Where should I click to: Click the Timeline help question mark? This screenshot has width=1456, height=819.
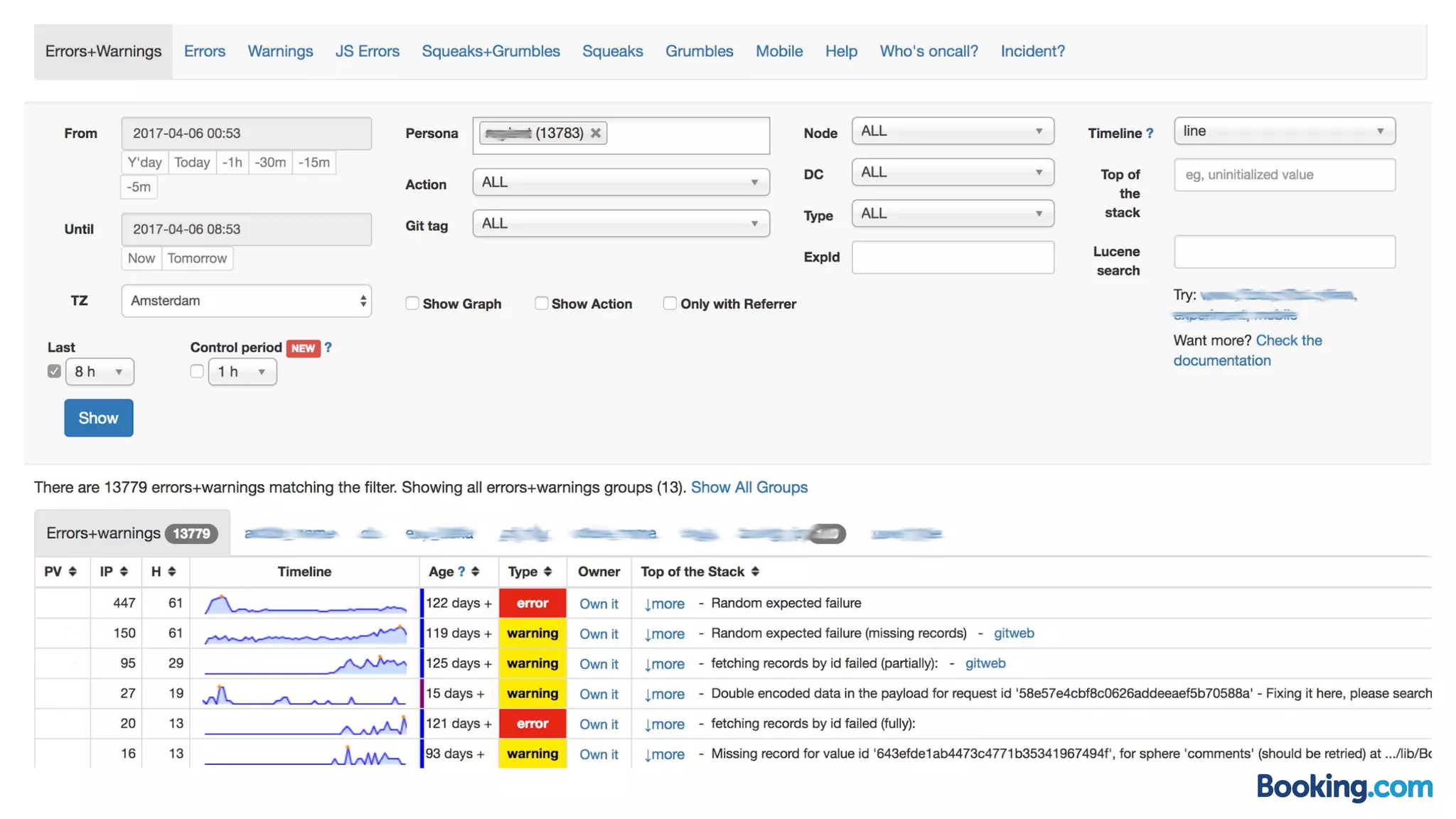coord(1150,134)
